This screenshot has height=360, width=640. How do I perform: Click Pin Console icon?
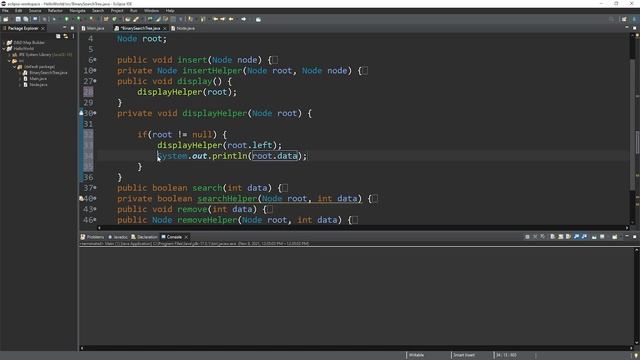coord(594,237)
